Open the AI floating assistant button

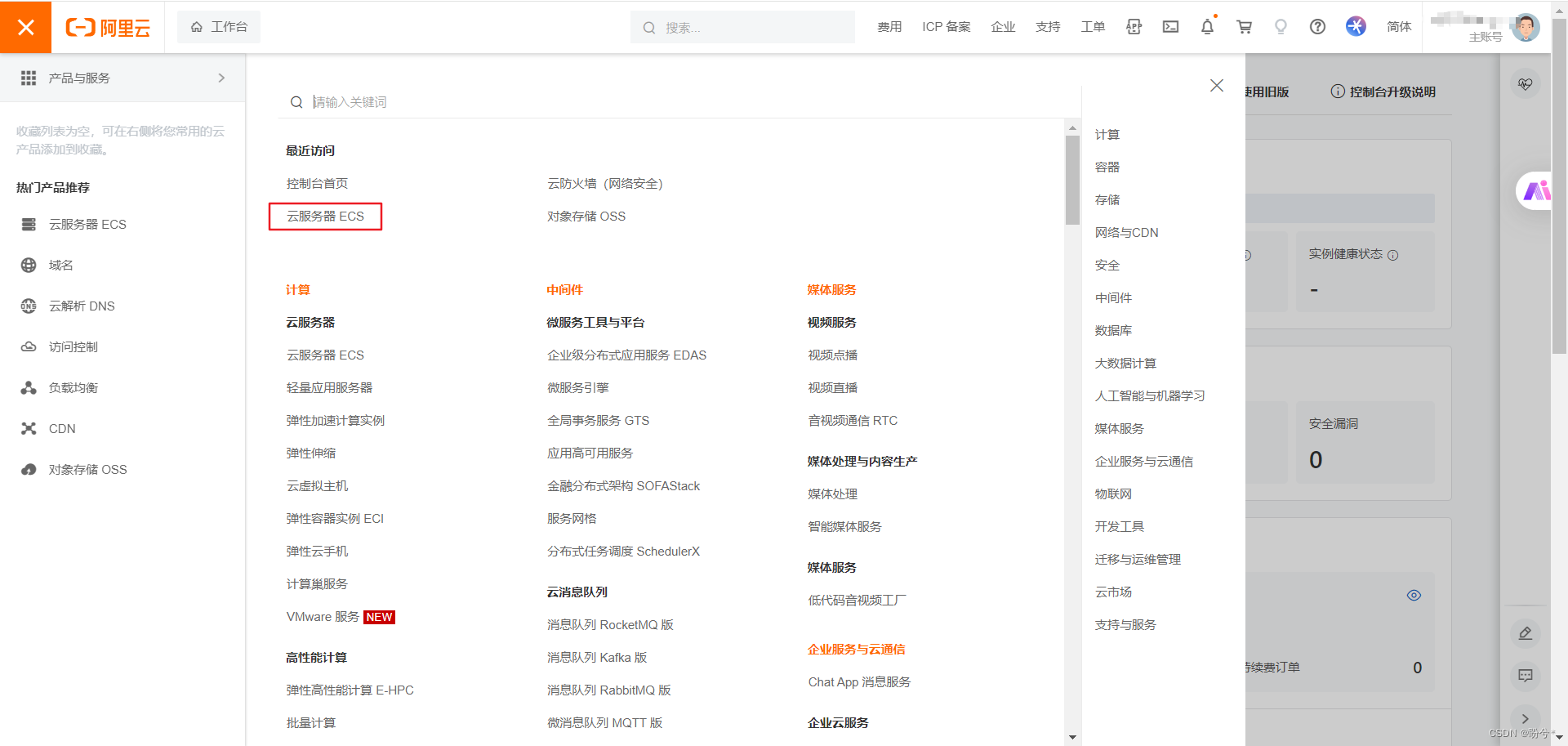coord(1535,191)
